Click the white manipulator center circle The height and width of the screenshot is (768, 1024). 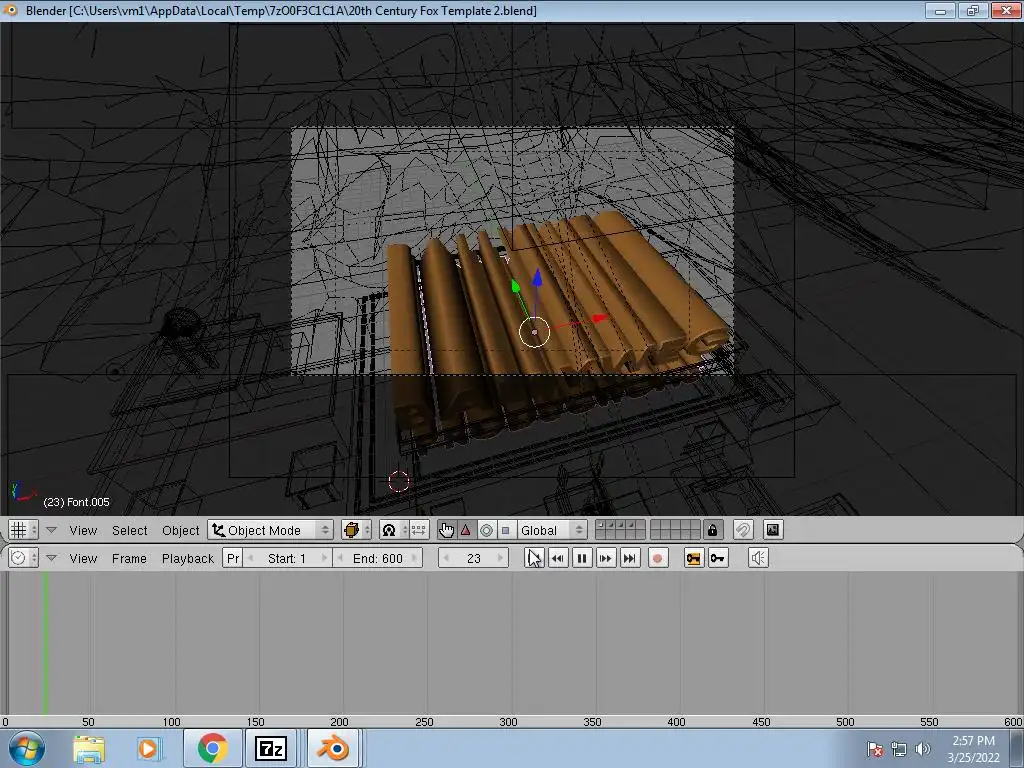coord(534,332)
